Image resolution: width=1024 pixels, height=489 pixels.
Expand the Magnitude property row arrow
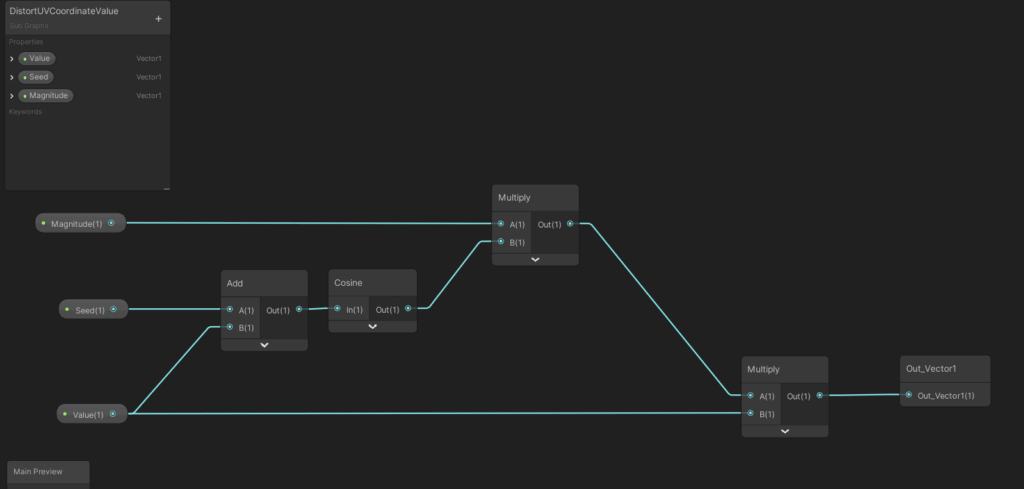coord(12,96)
